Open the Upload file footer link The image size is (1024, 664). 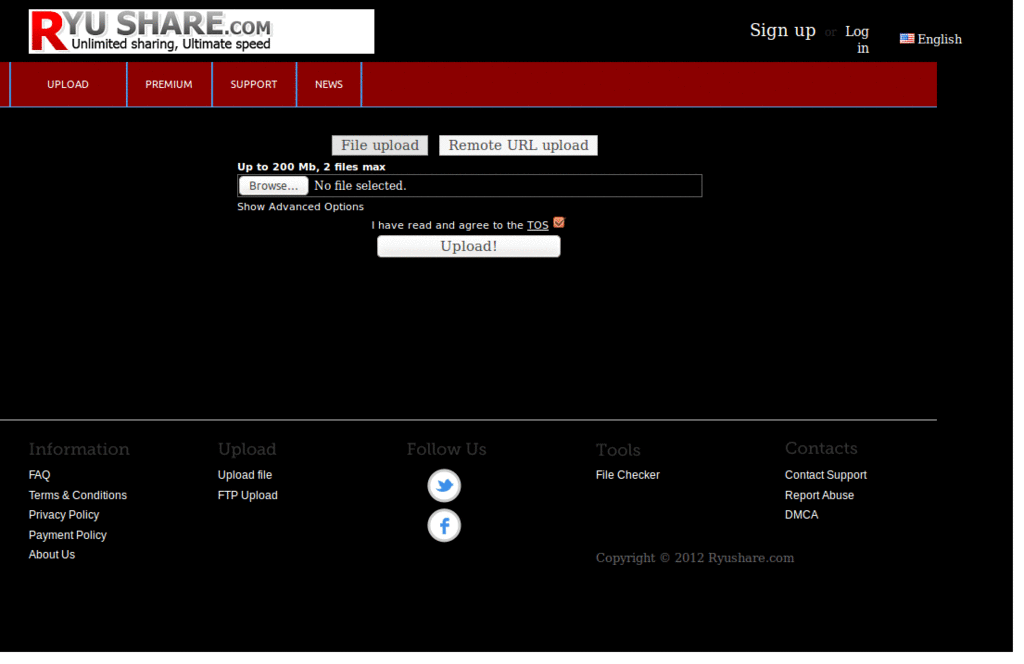pyautogui.click(x=245, y=475)
